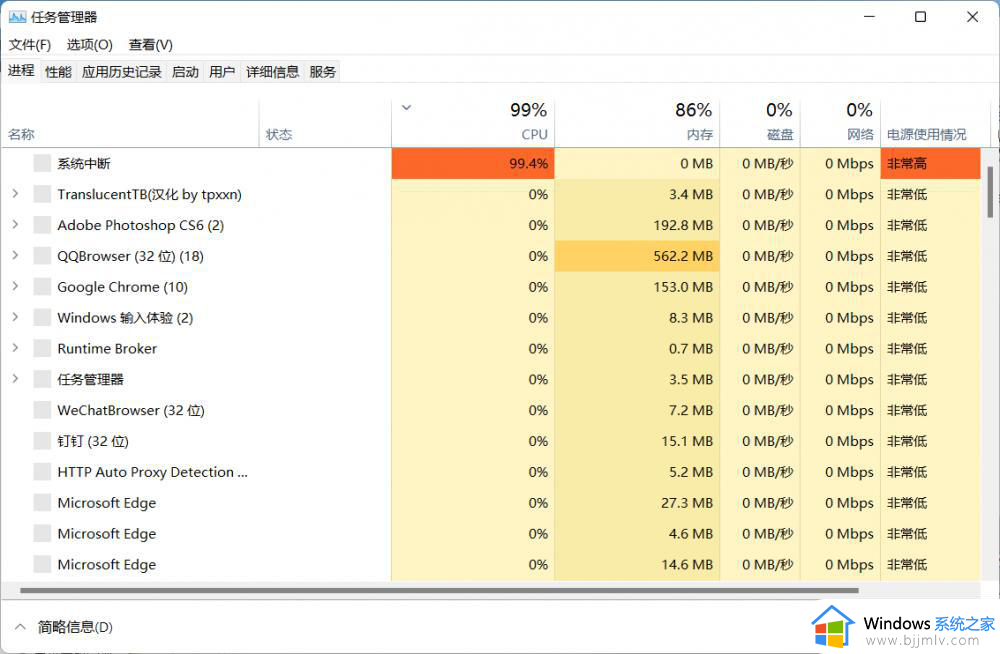This screenshot has height=654, width=1000.
Task: Click the Microsoft Edge 4.6 MB row icon
Action: click(42, 533)
